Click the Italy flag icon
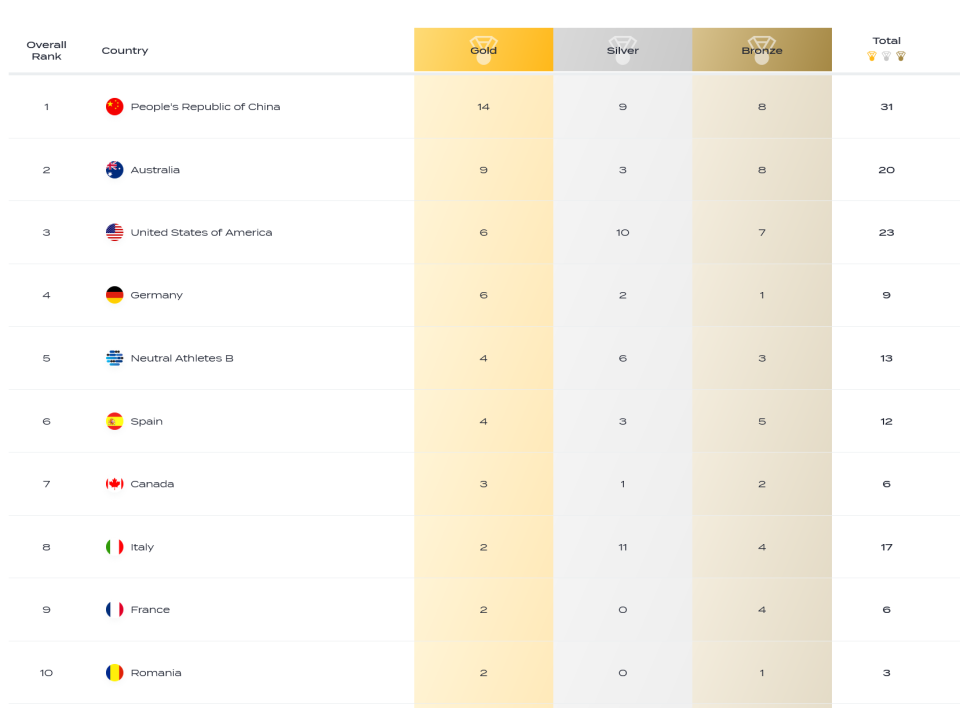Screen dimensions: 960x708 point(114,547)
